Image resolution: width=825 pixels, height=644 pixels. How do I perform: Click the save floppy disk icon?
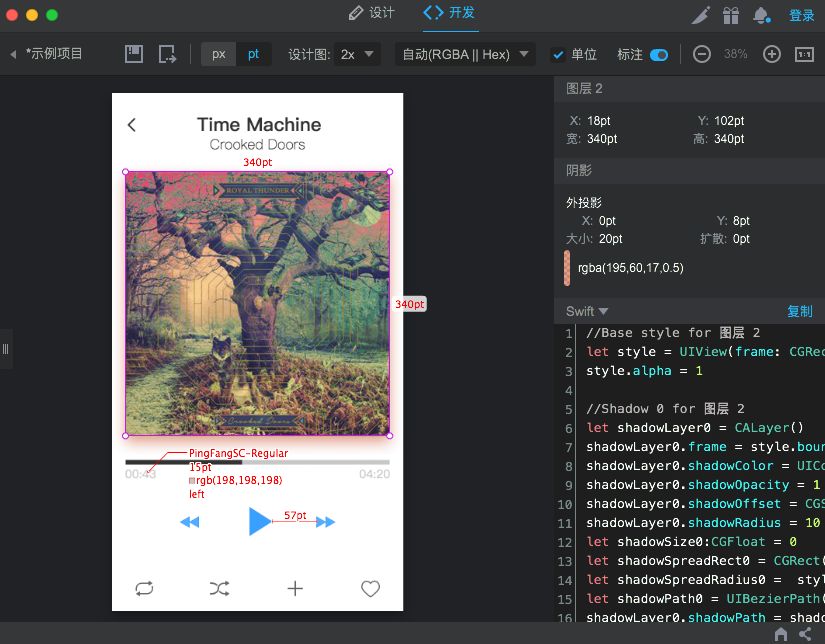(134, 54)
